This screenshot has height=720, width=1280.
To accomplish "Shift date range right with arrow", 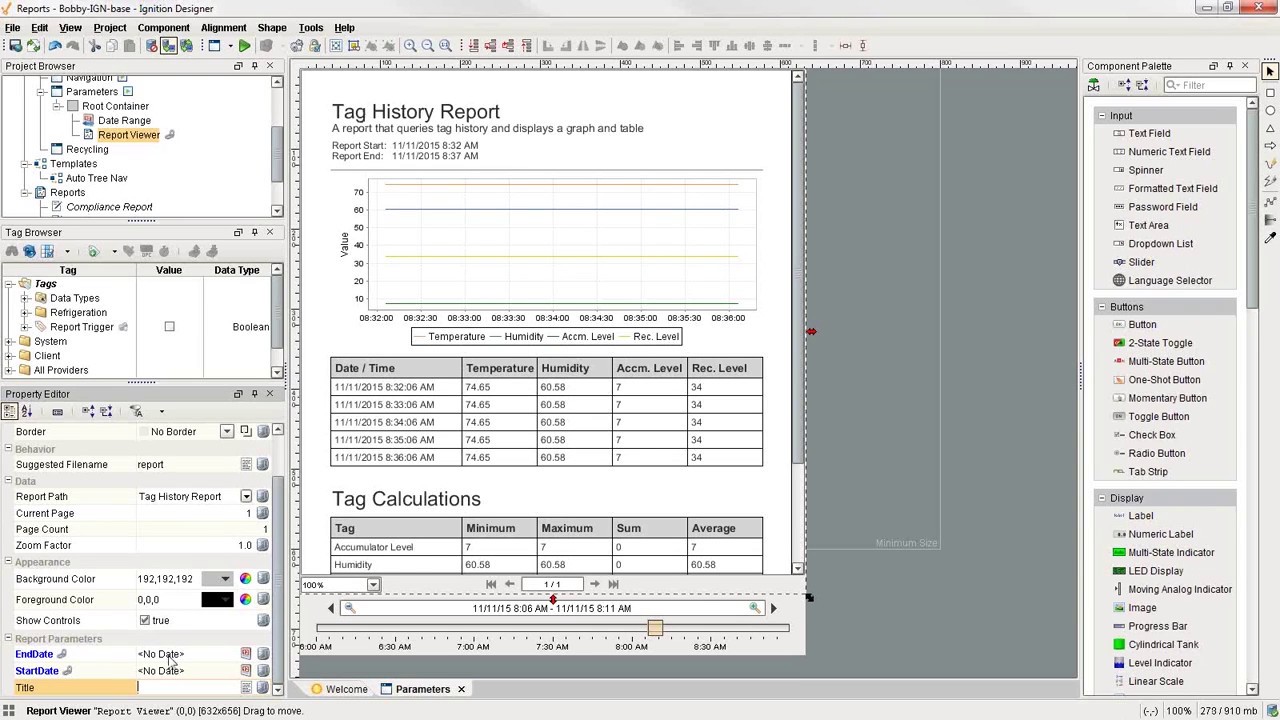I will pyautogui.click(x=773, y=608).
